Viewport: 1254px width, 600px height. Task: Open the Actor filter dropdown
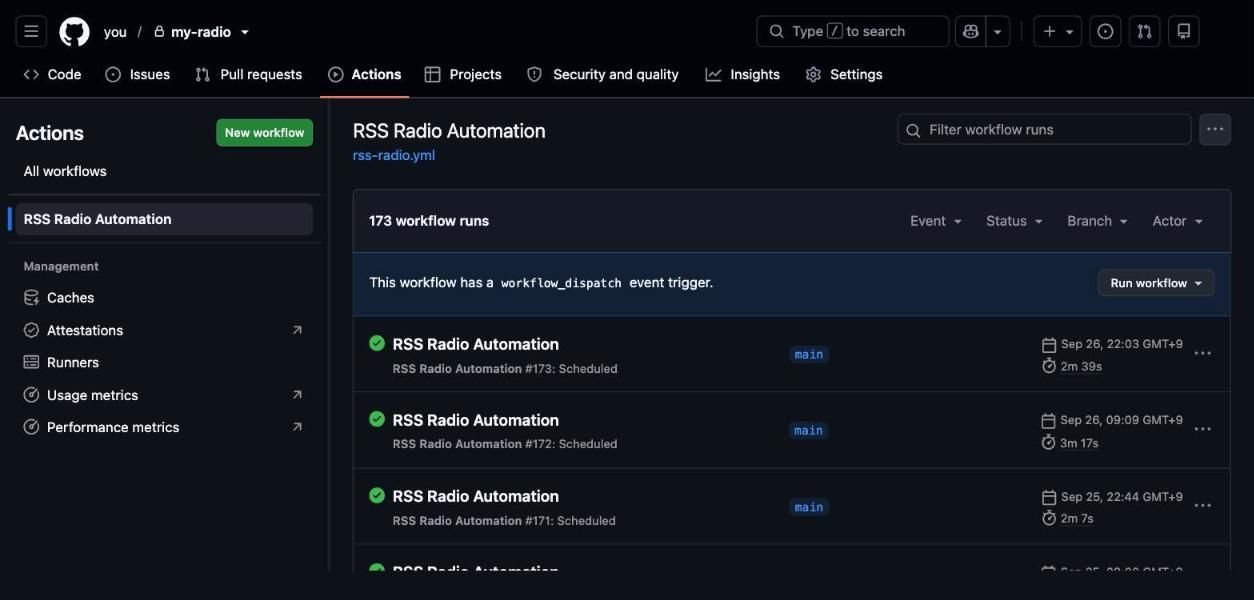[1177, 221]
